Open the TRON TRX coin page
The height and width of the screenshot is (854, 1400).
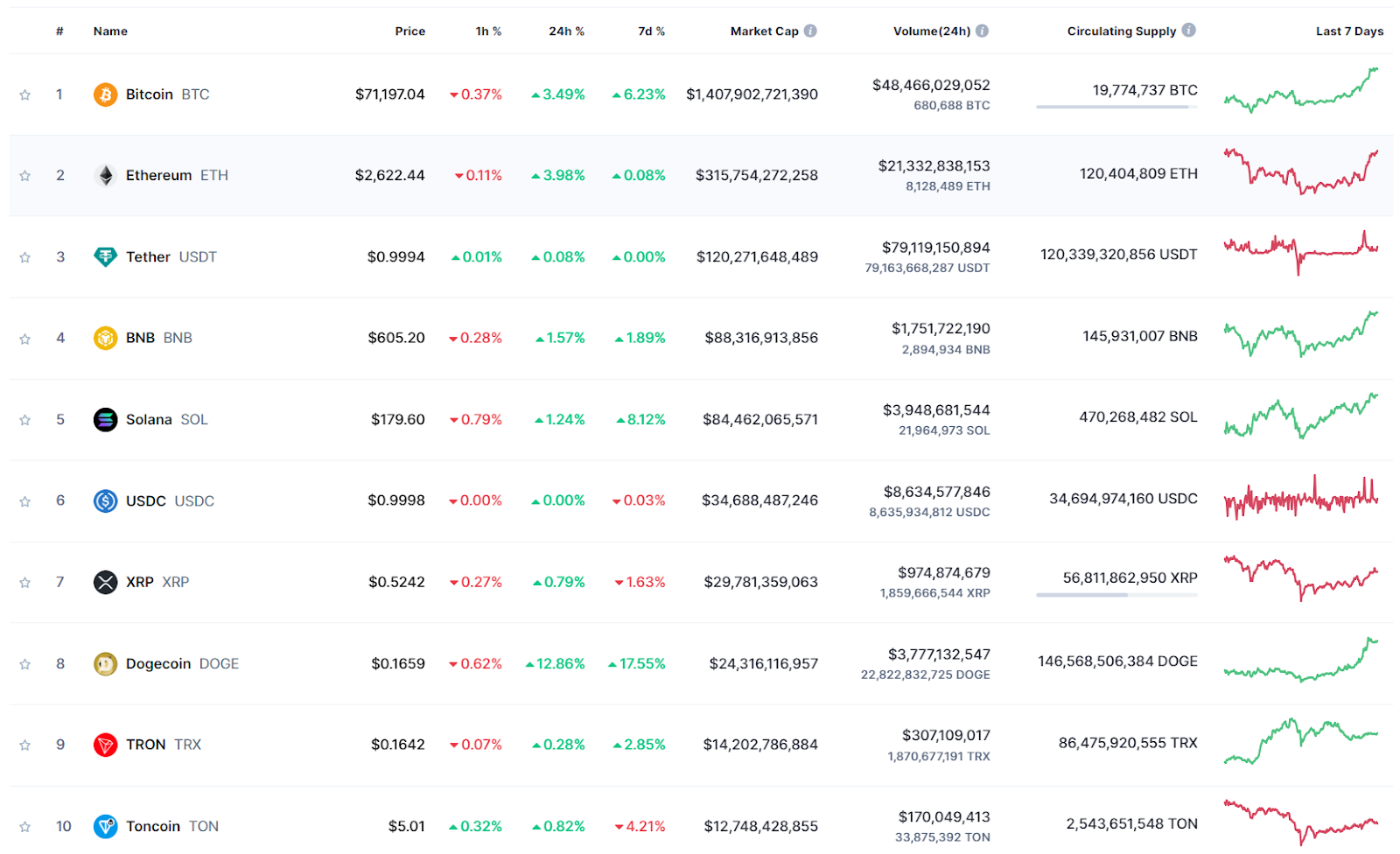tap(163, 745)
